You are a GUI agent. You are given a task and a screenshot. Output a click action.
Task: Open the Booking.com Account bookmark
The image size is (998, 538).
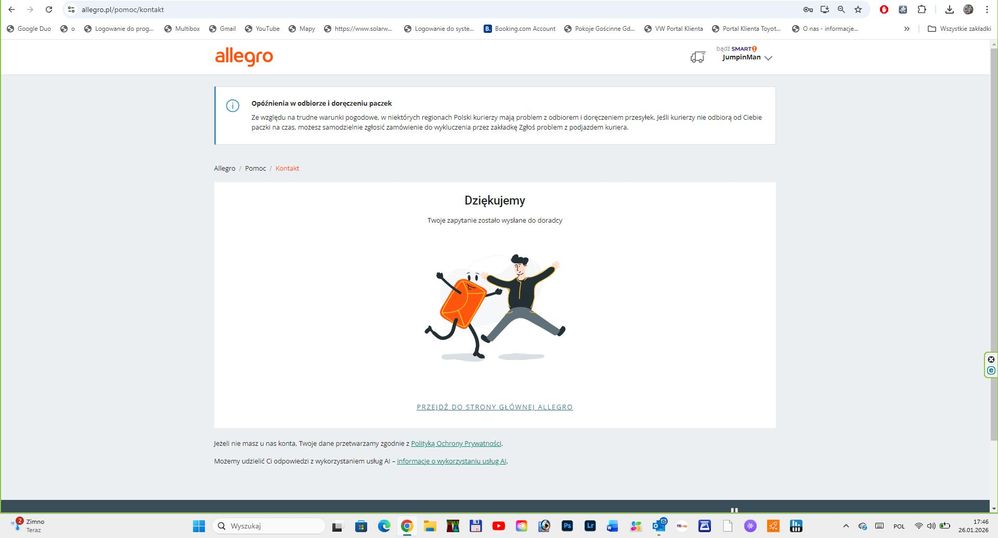click(x=519, y=29)
